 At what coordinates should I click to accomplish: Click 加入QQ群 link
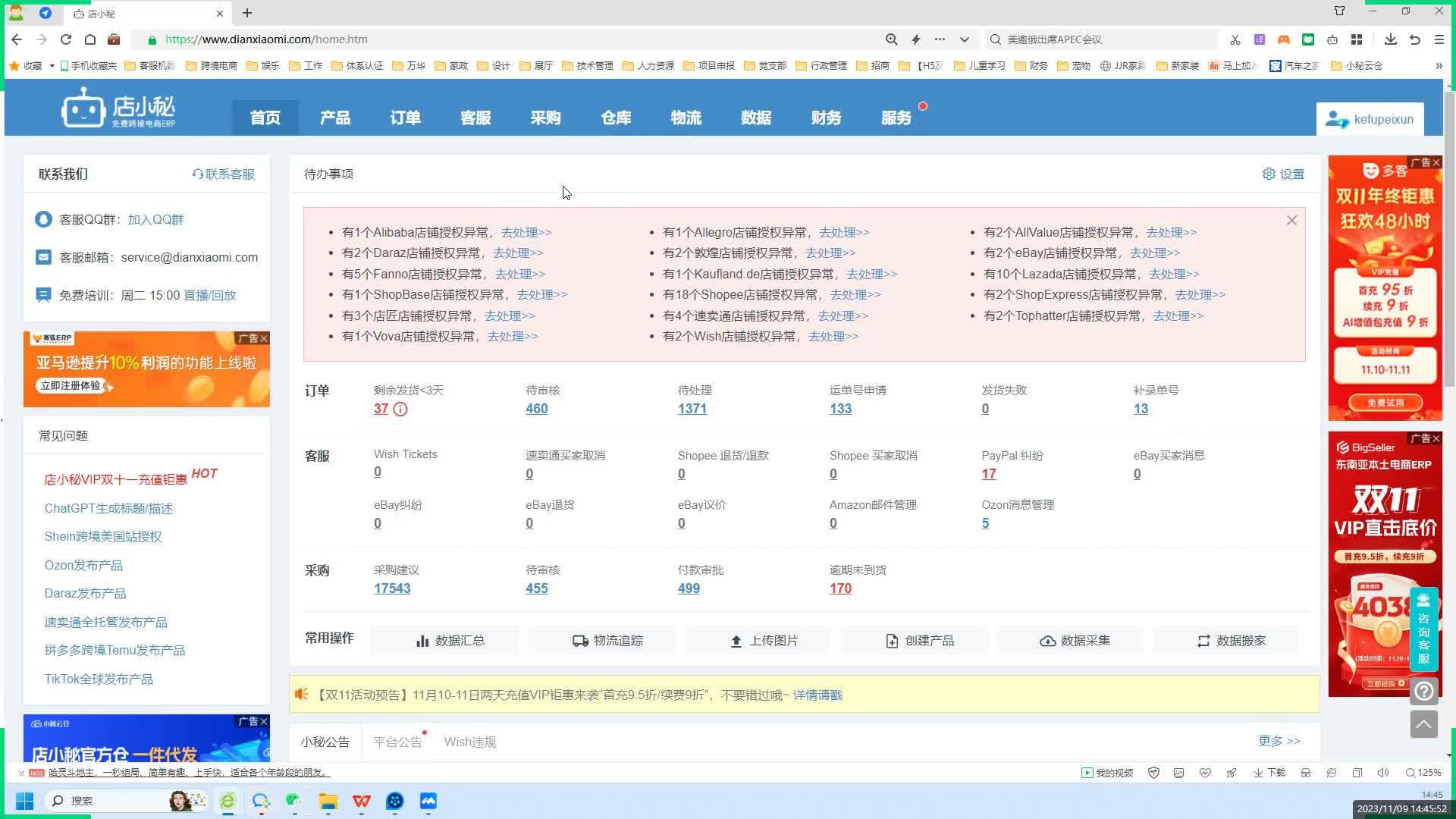coord(155,220)
